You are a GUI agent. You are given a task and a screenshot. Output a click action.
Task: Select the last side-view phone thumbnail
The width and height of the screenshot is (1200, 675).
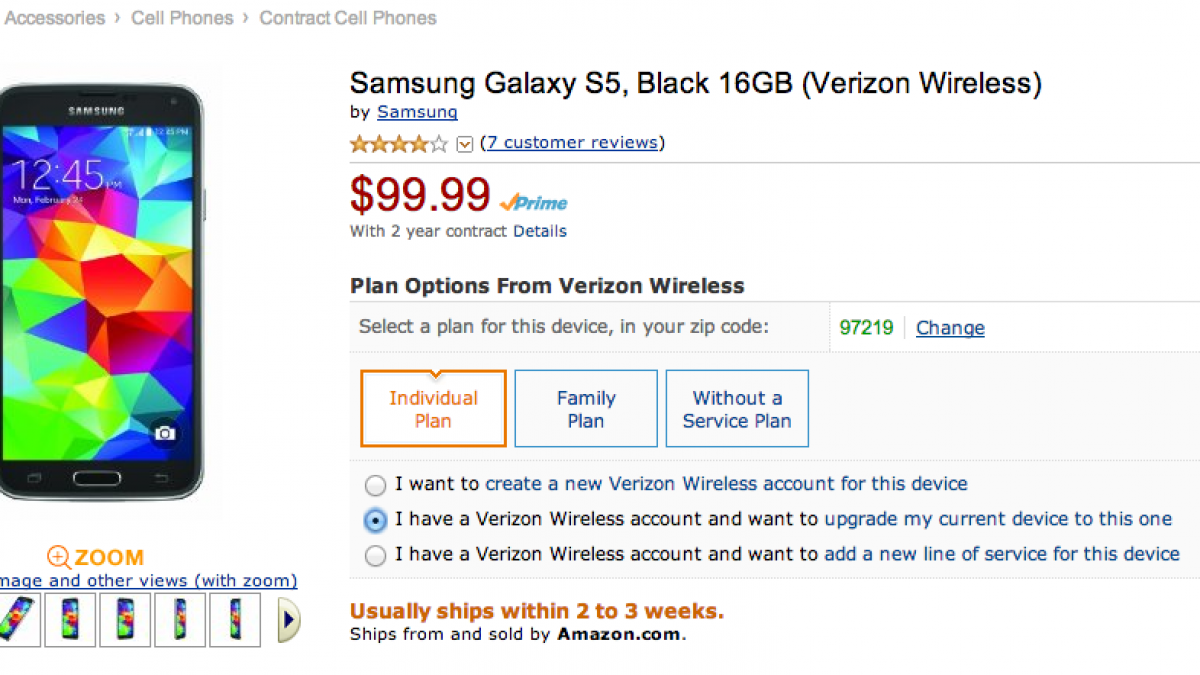tap(235, 620)
